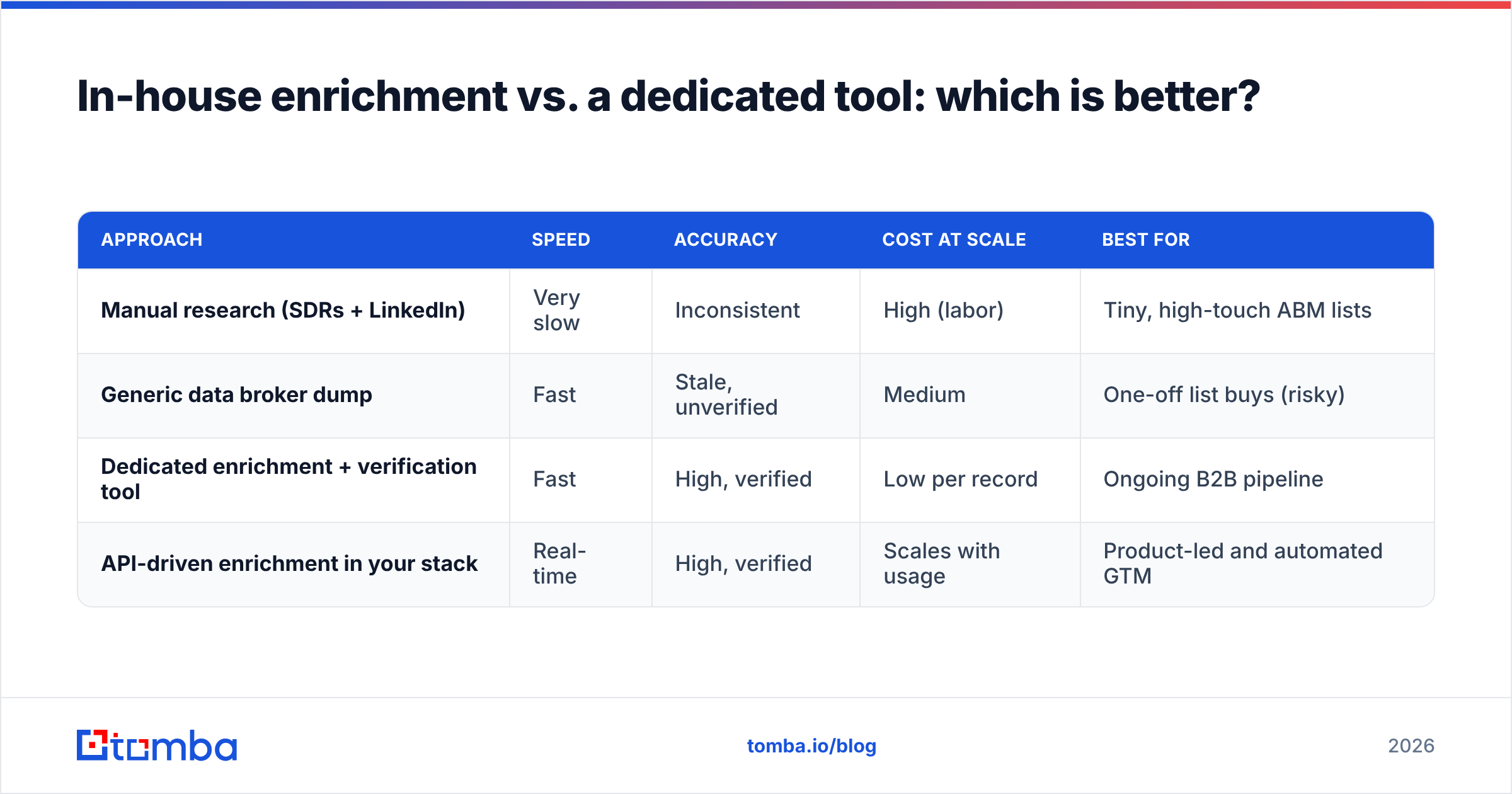Click the tomba logo
The height and width of the screenshot is (794, 1512).
click(x=157, y=745)
